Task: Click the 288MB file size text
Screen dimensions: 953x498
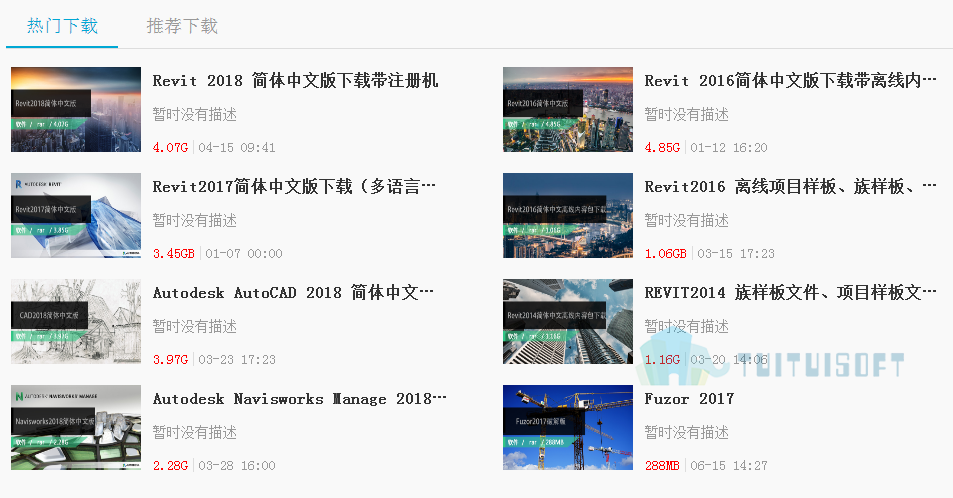Action: [x=662, y=466]
